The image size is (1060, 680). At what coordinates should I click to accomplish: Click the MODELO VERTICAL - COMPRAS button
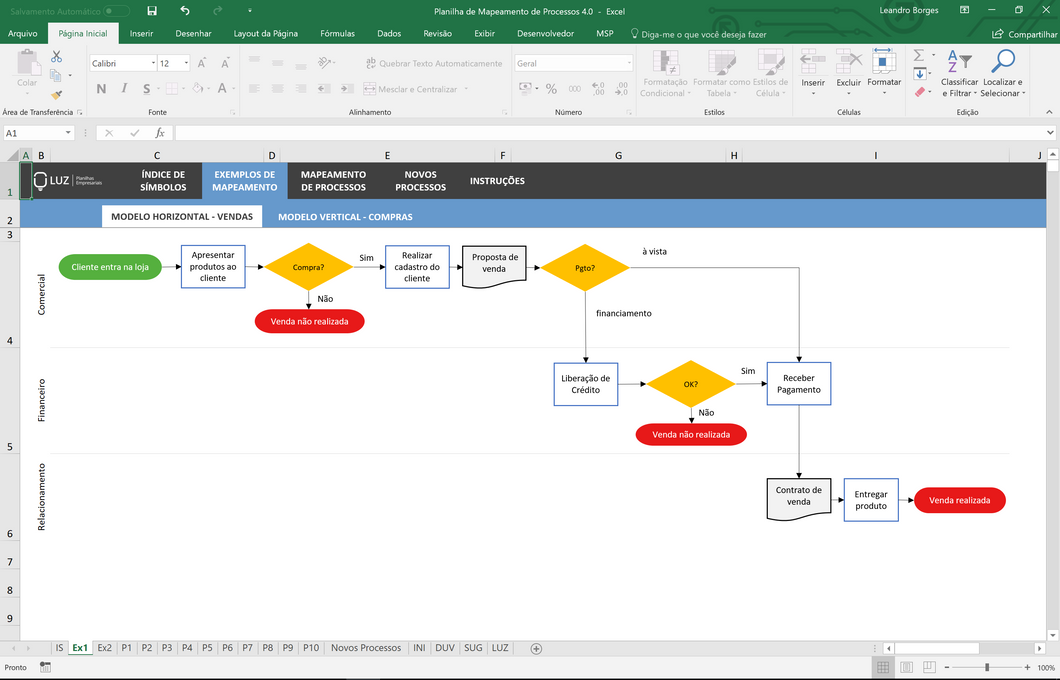pos(345,216)
